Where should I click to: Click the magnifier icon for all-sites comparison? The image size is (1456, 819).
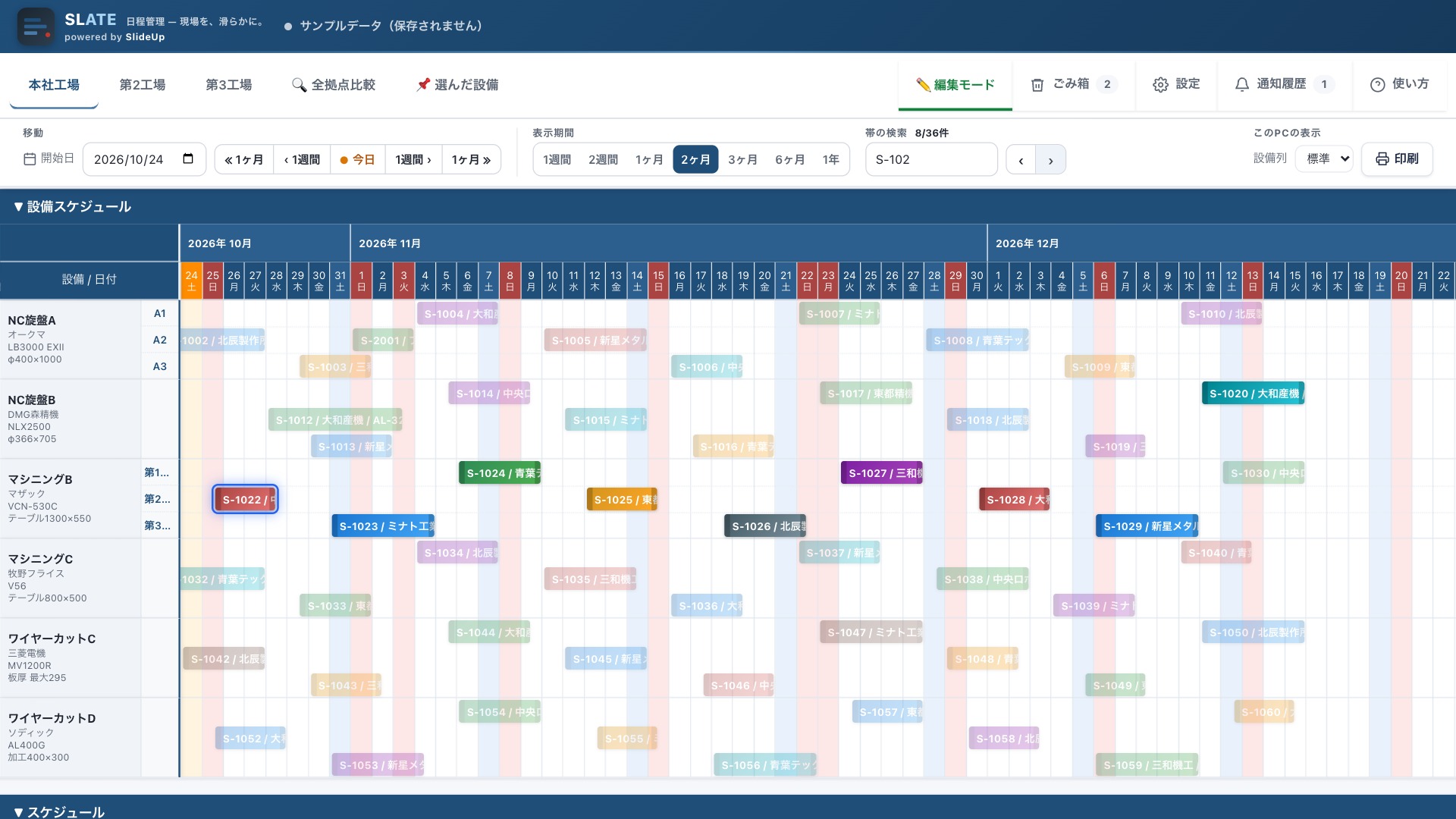coord(299,85)
